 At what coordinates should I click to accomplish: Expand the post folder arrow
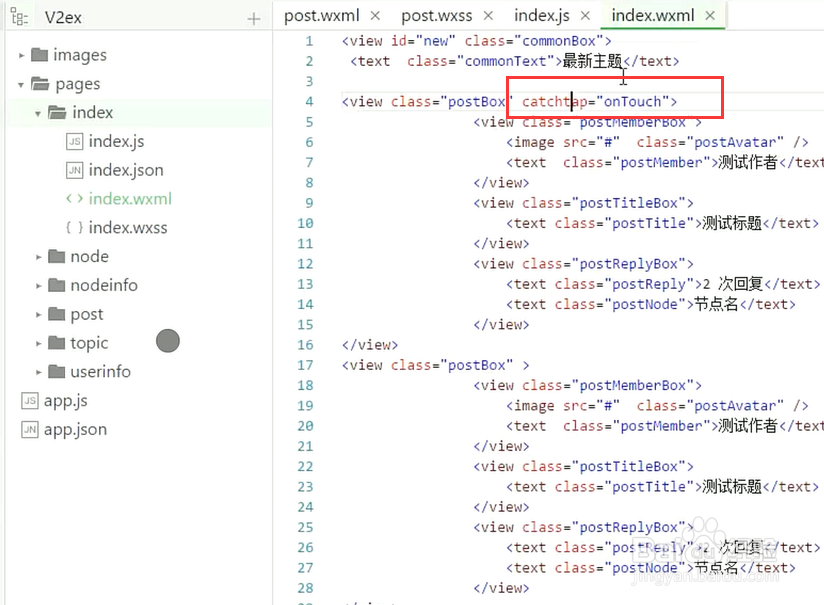[x=38, y=315]
